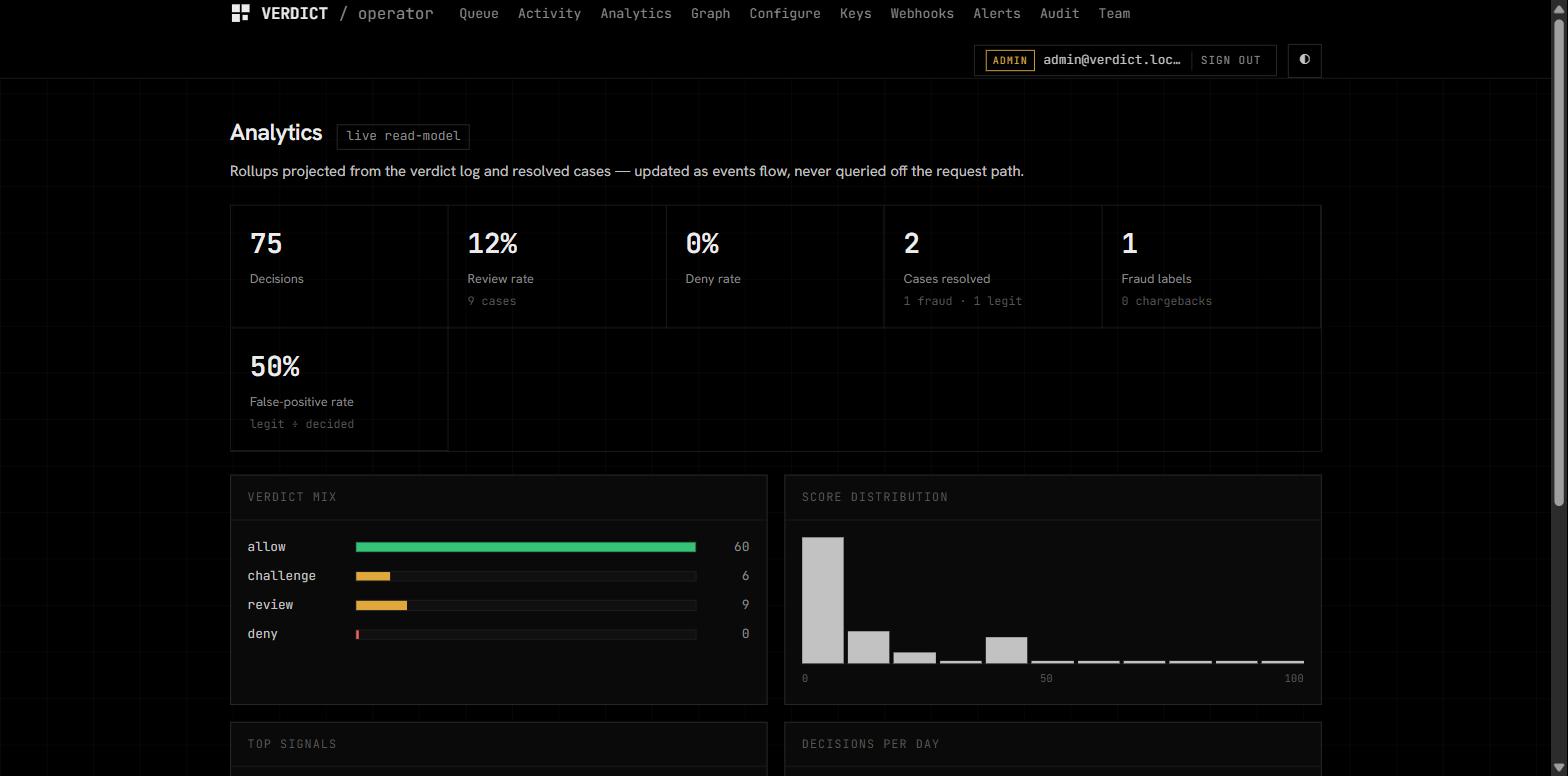Viewport: 1568px width, 776px height.
Task: Click the green allow bar
Action: pos(526,547)
